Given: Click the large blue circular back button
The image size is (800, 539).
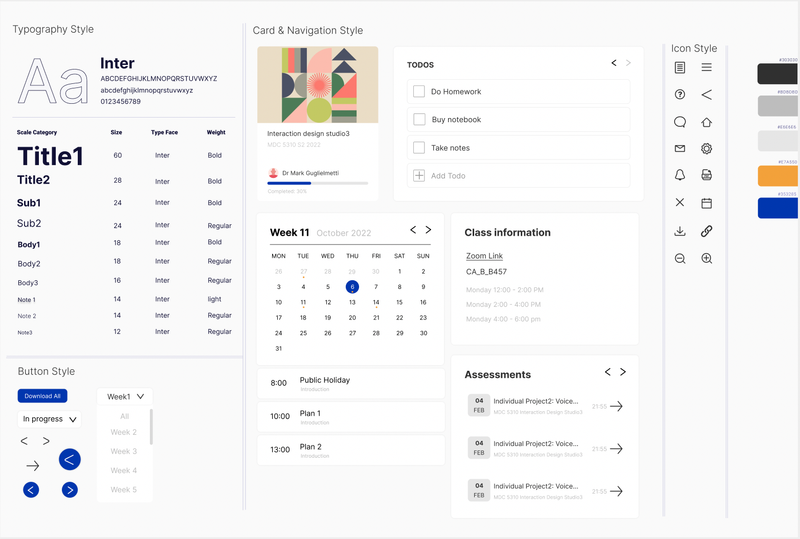Looking at the screenshot, I should click(69, 459).
